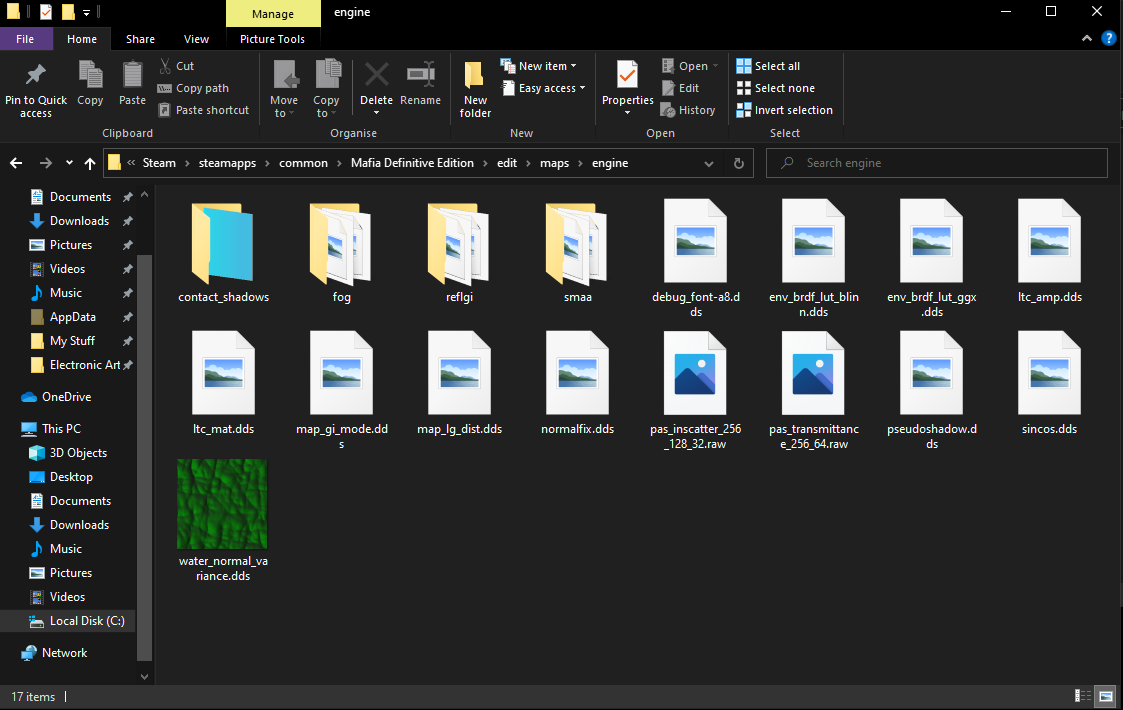Switch to large icons view in status bar
The height and width of the screenshot is (710, 1123).
coord(1106,696)
